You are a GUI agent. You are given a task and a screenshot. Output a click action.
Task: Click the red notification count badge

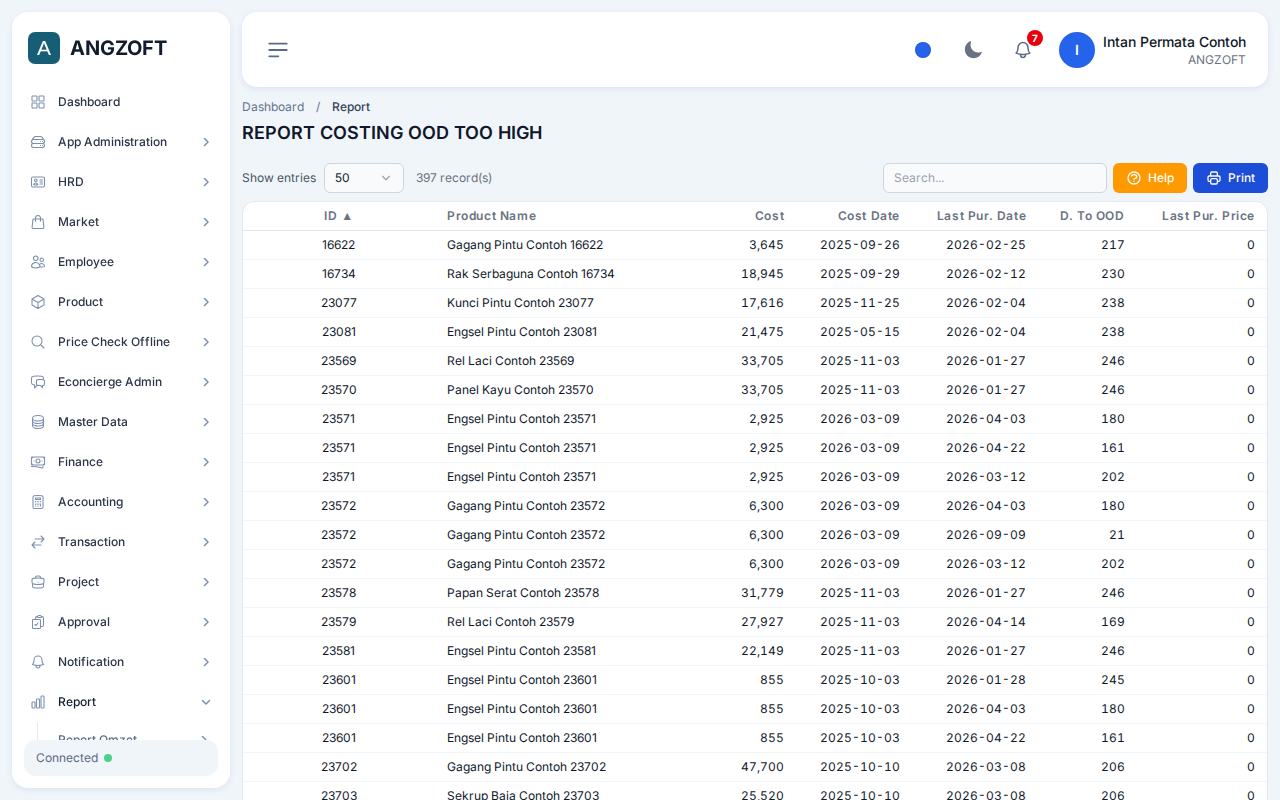click(1035, 38)
